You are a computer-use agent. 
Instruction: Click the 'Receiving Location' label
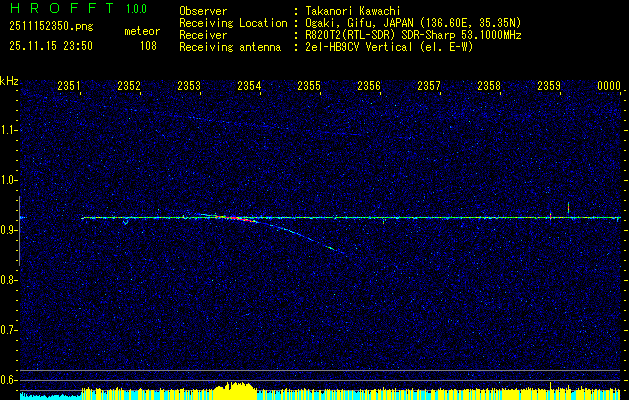pos(233,23)
